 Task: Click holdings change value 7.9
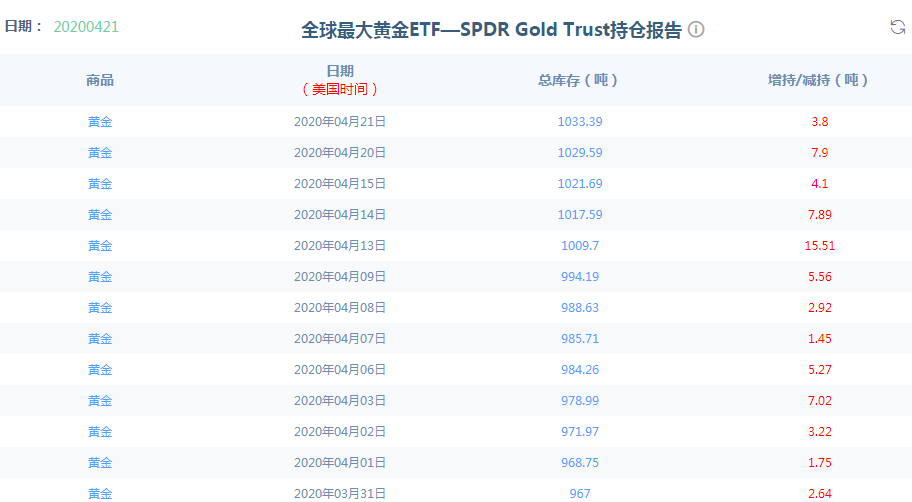point(820,152)
